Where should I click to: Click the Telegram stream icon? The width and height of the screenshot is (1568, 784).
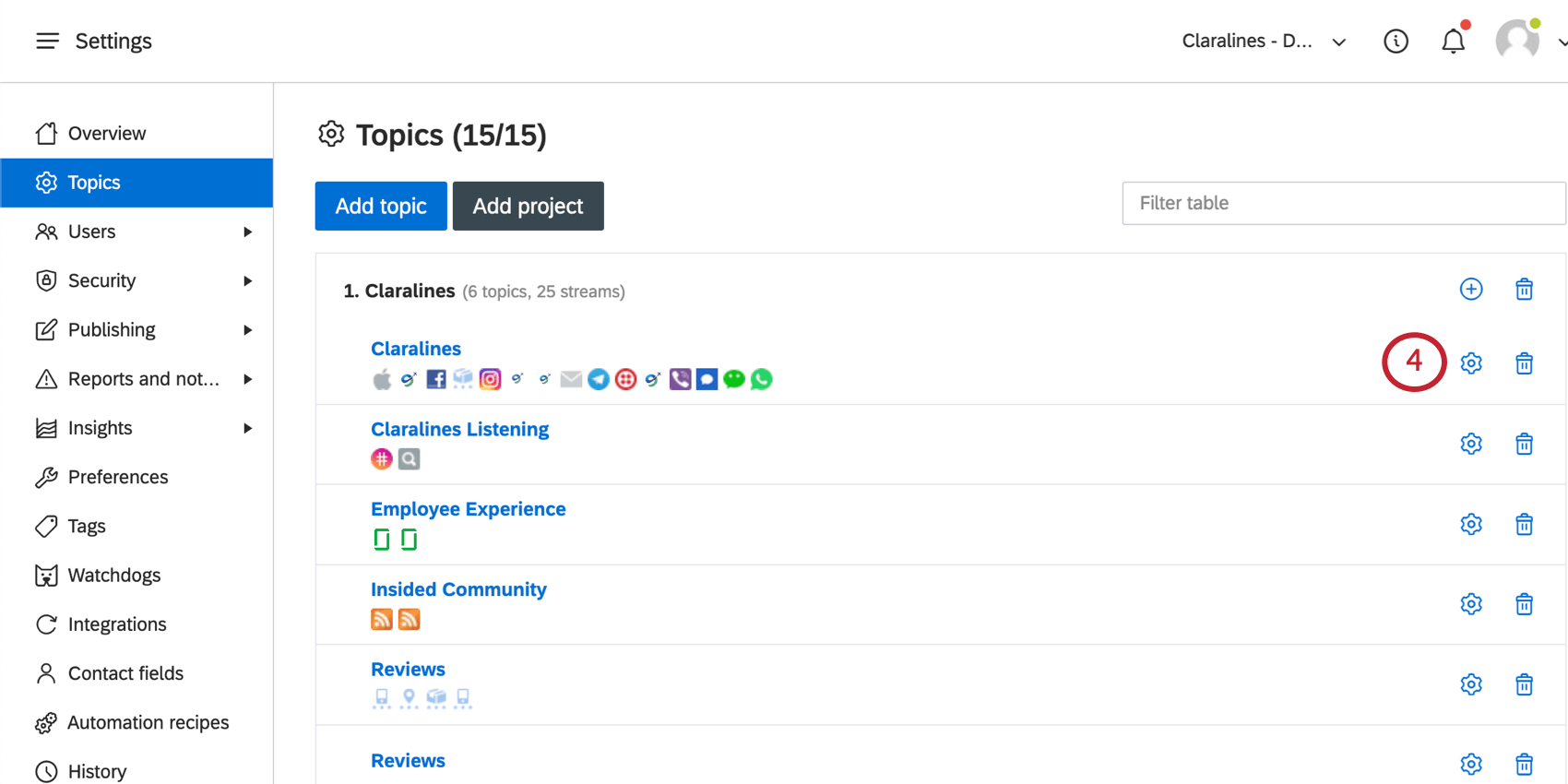click(x=599, y=379)
